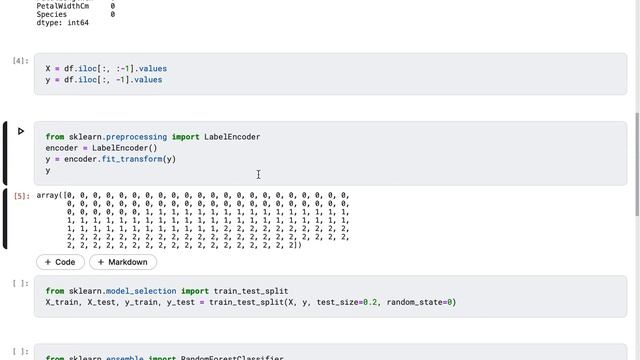Image resolution: width=640 pixels, height=360 pixels.
Task: Click the dtype: int64 output text
Action: (62, 23)
